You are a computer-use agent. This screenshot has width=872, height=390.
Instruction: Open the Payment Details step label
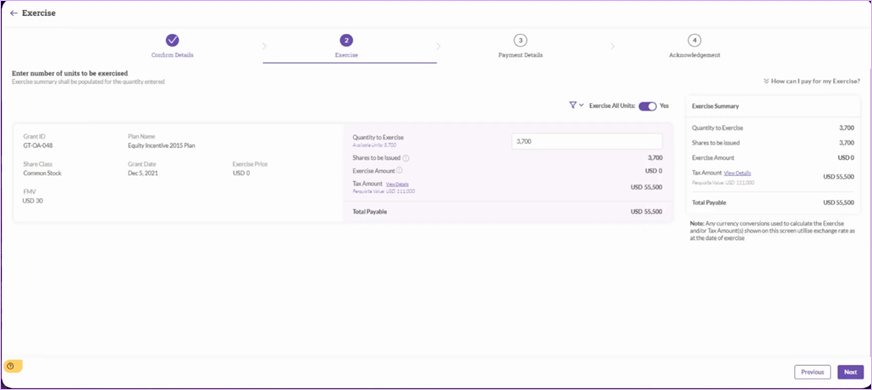[x=520, y=55]
